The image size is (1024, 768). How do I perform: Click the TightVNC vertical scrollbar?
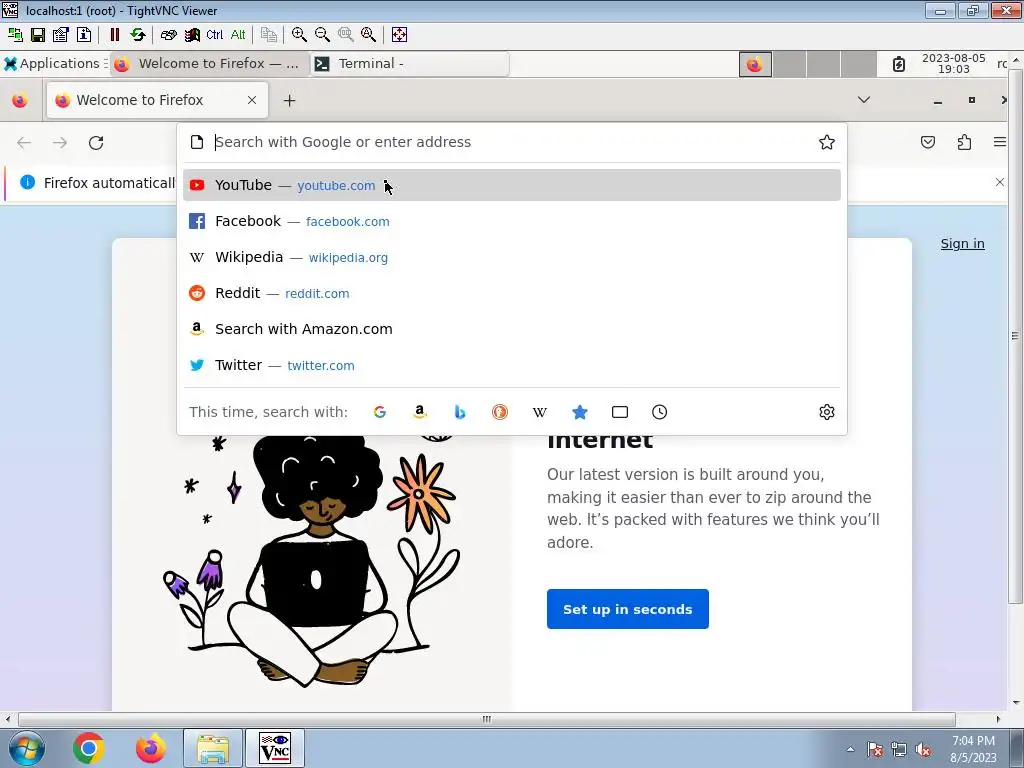[1016, 336]
